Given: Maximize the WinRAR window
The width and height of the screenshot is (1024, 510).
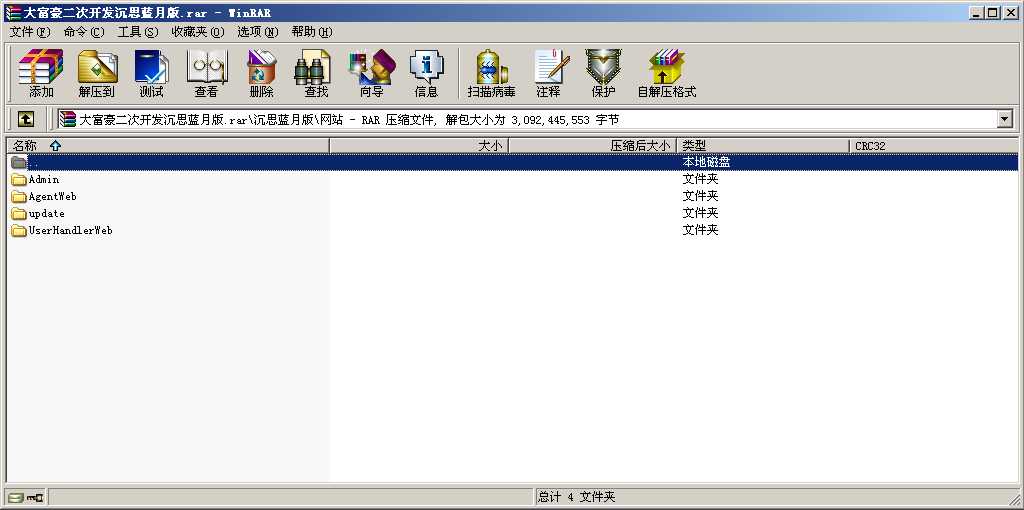Looking at the screenshot, I should pos(993,12).
